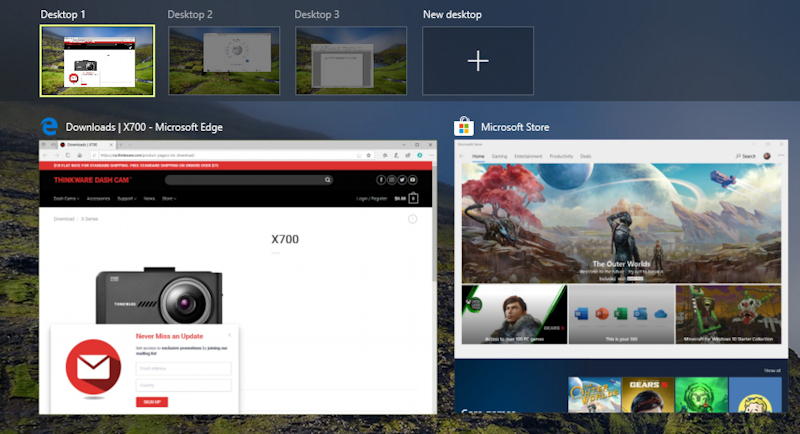Select the Gaming tab in Microsoft Store
Image resolution: width=800 pixels, height=434 pixels.
(x=499, y=156)
